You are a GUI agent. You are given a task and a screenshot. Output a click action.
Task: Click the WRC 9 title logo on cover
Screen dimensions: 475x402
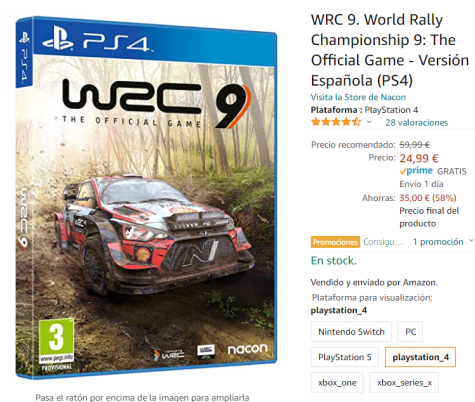[156, 103]
